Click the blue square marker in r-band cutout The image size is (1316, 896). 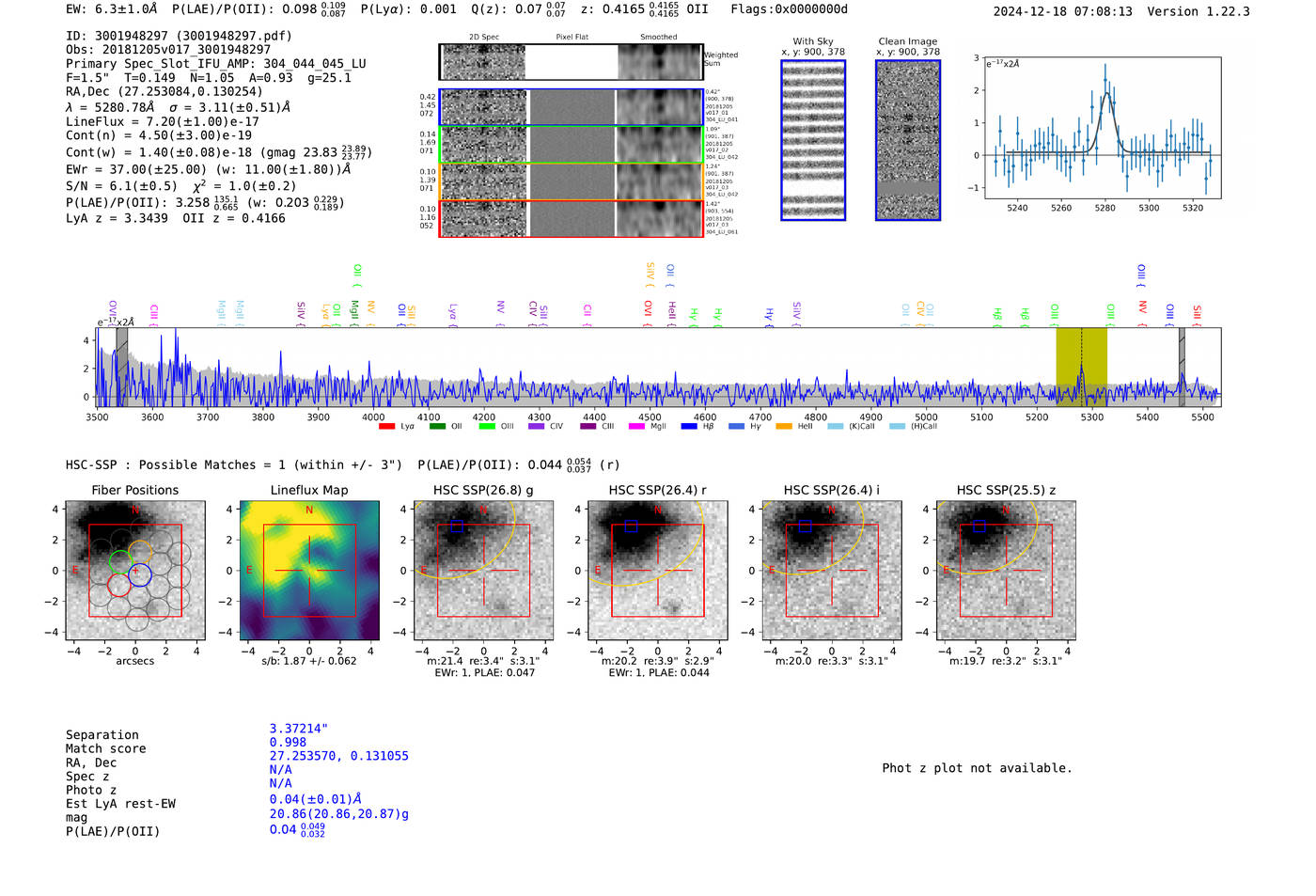coord(631,527)
